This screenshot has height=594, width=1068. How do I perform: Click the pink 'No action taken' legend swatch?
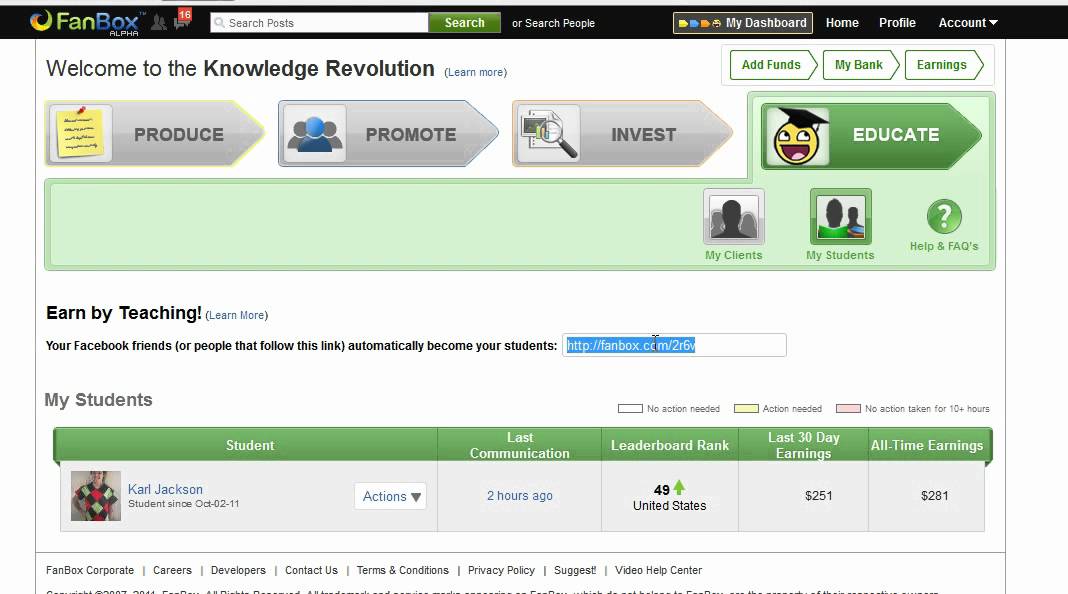(848, 409)
